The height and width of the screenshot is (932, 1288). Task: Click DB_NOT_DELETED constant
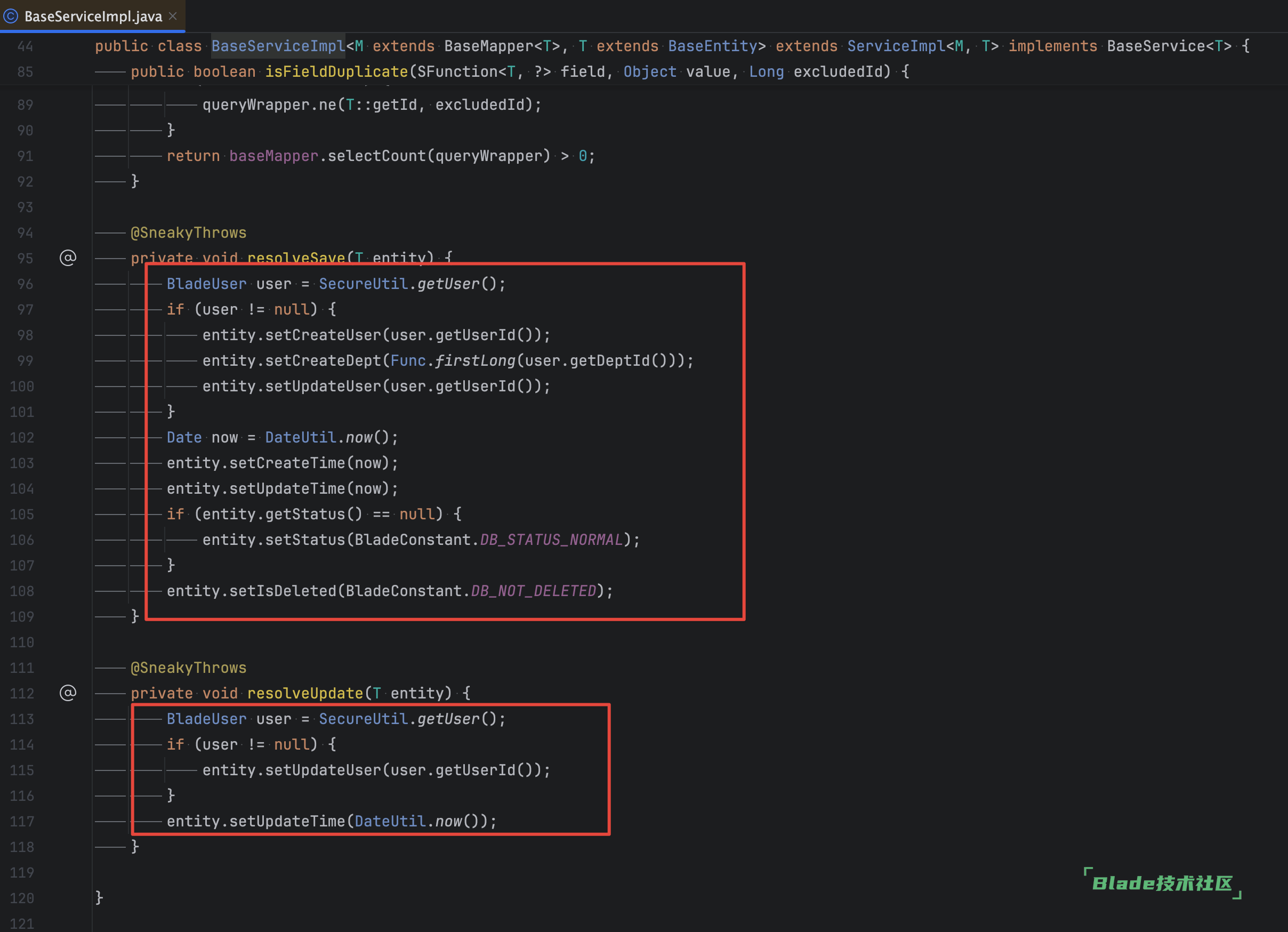533,591
